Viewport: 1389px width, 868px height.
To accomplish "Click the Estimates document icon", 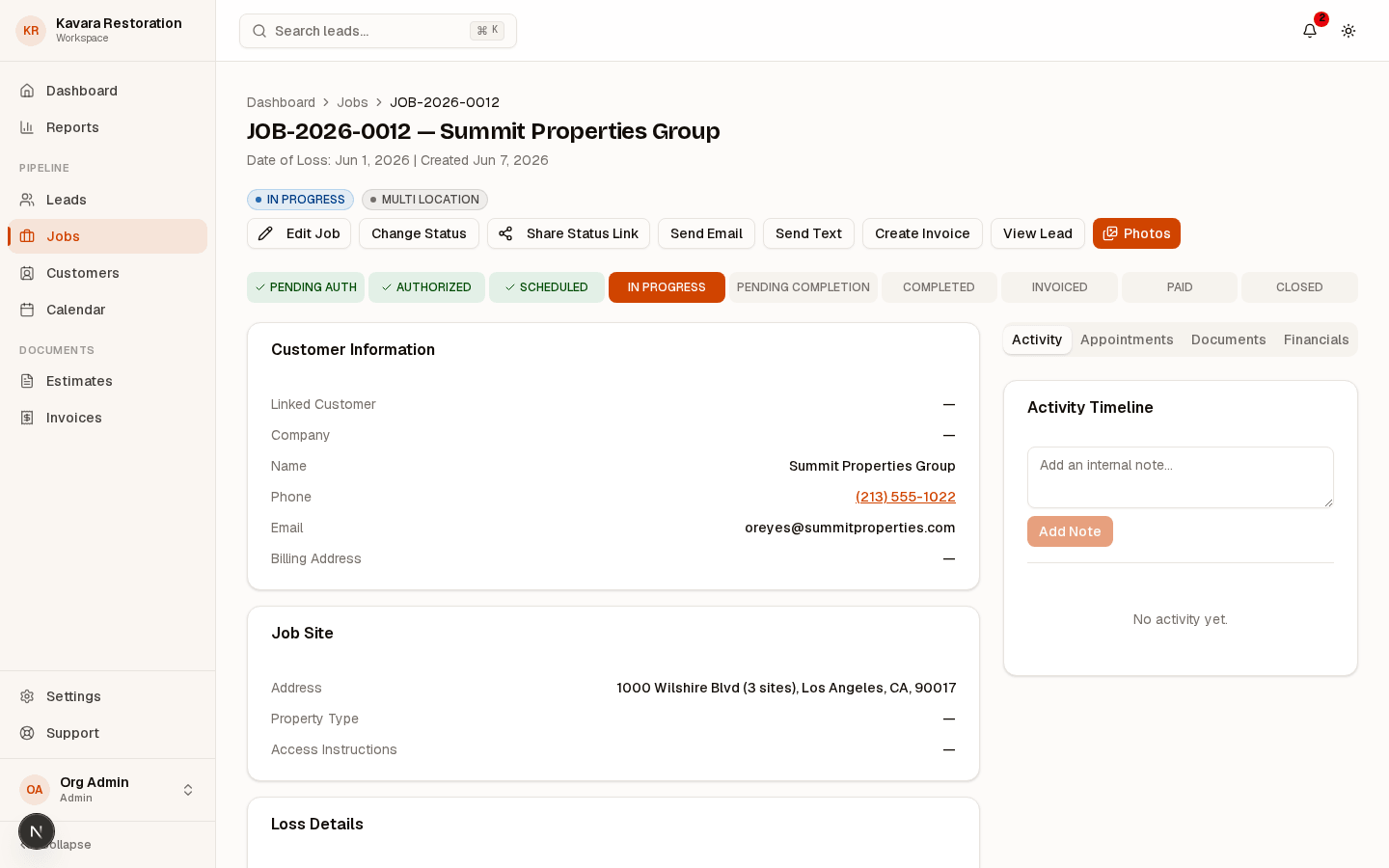I will point(27,381).
